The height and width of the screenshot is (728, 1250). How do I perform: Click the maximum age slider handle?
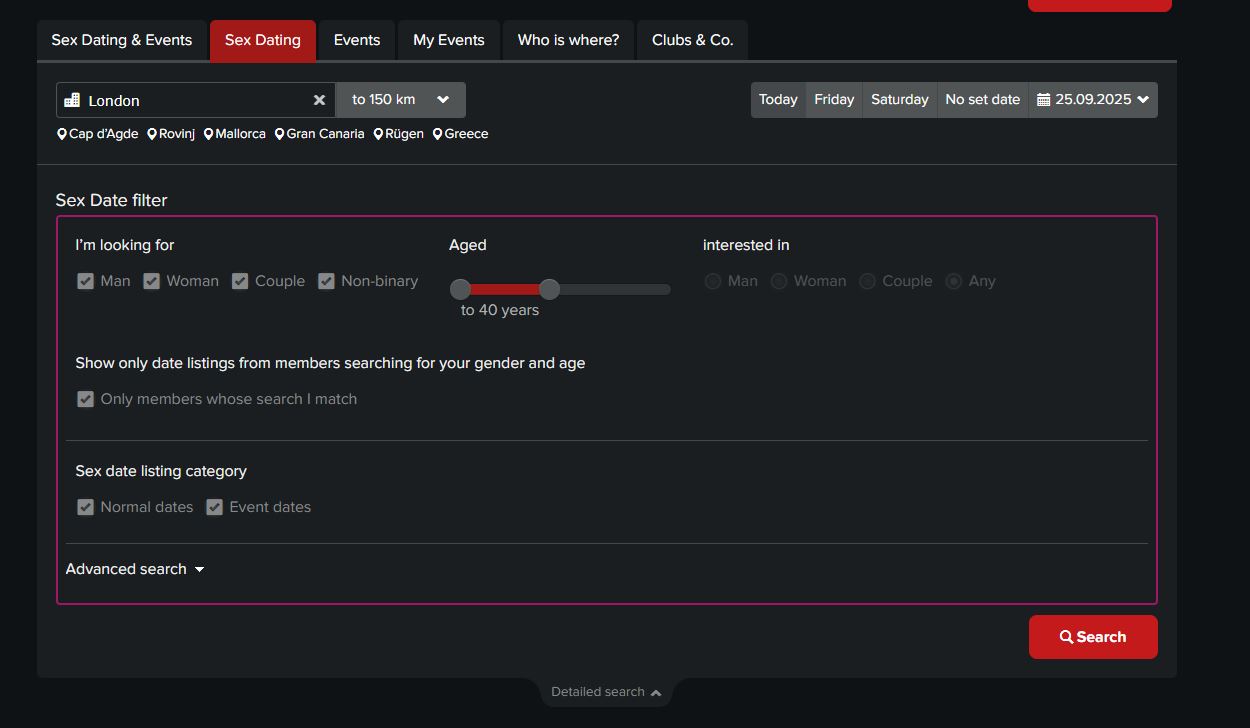pos(549,290)
